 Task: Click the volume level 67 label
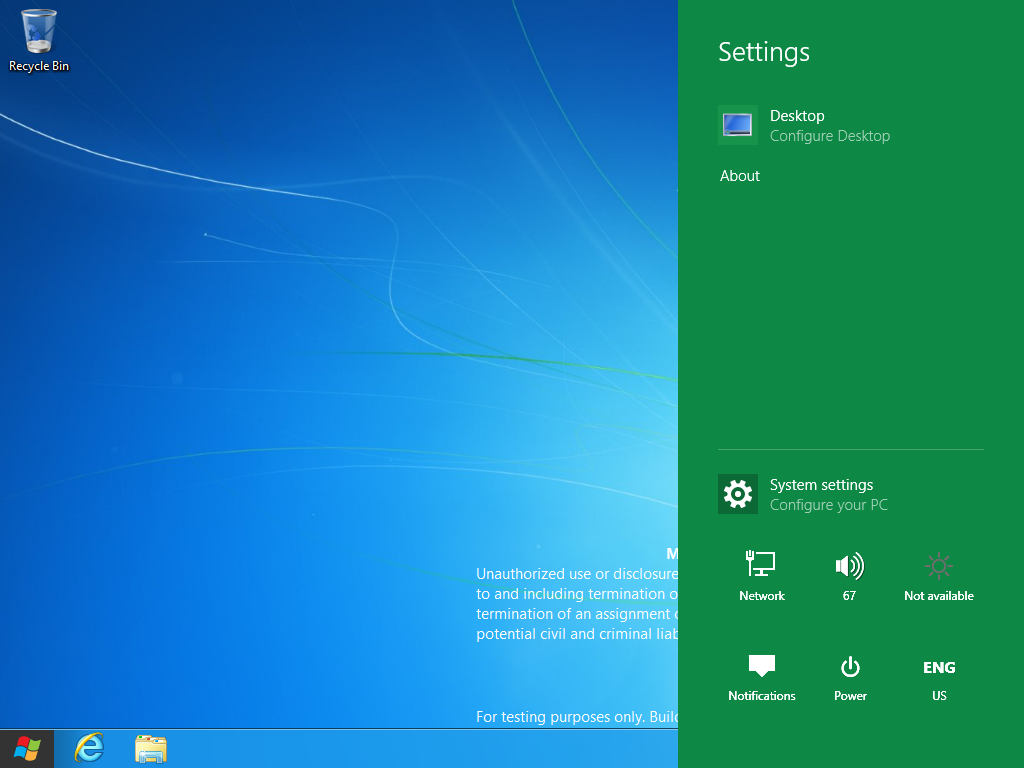point(849,596)
